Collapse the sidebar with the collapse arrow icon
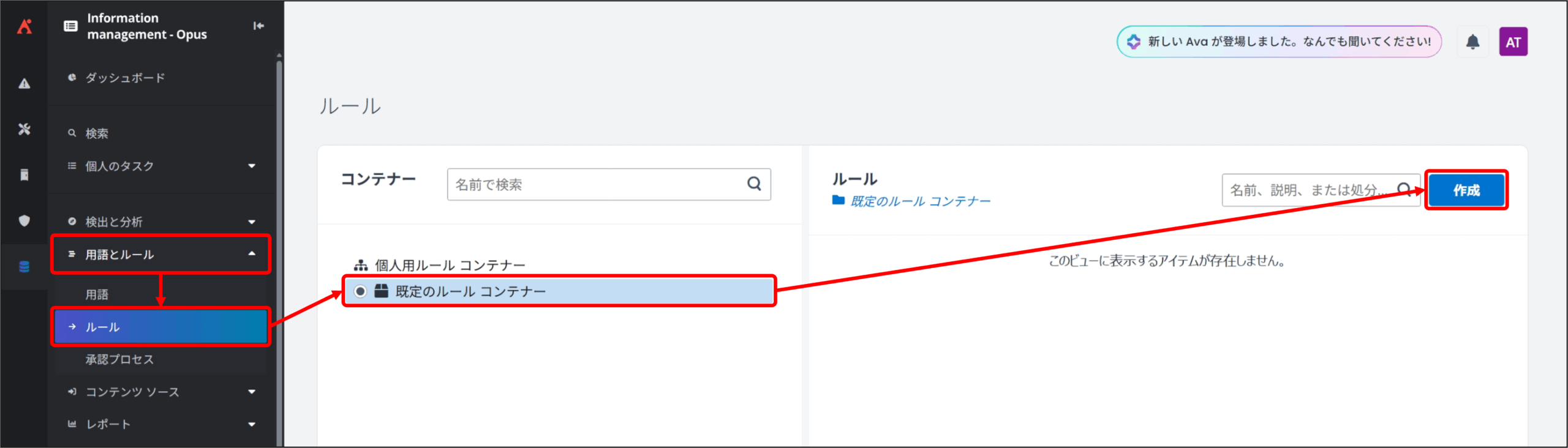The height and width of the screenshot is (448, 1568). pyautogui.click(x=258, y=26)
